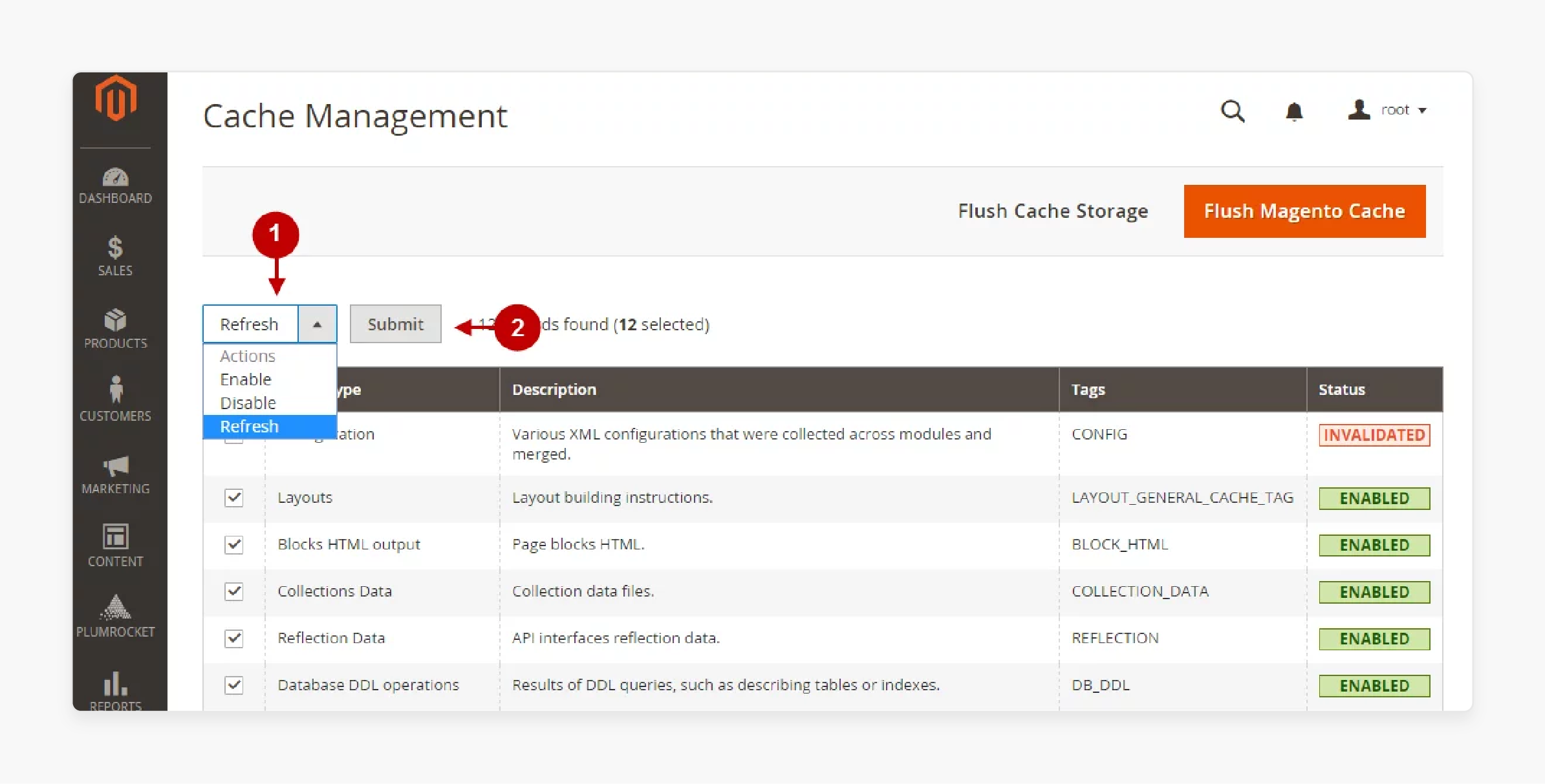Expand the root account dropdown arrow
Image resolution: width=1545 pixels, height=784 pixels.
pos(1422,111)
